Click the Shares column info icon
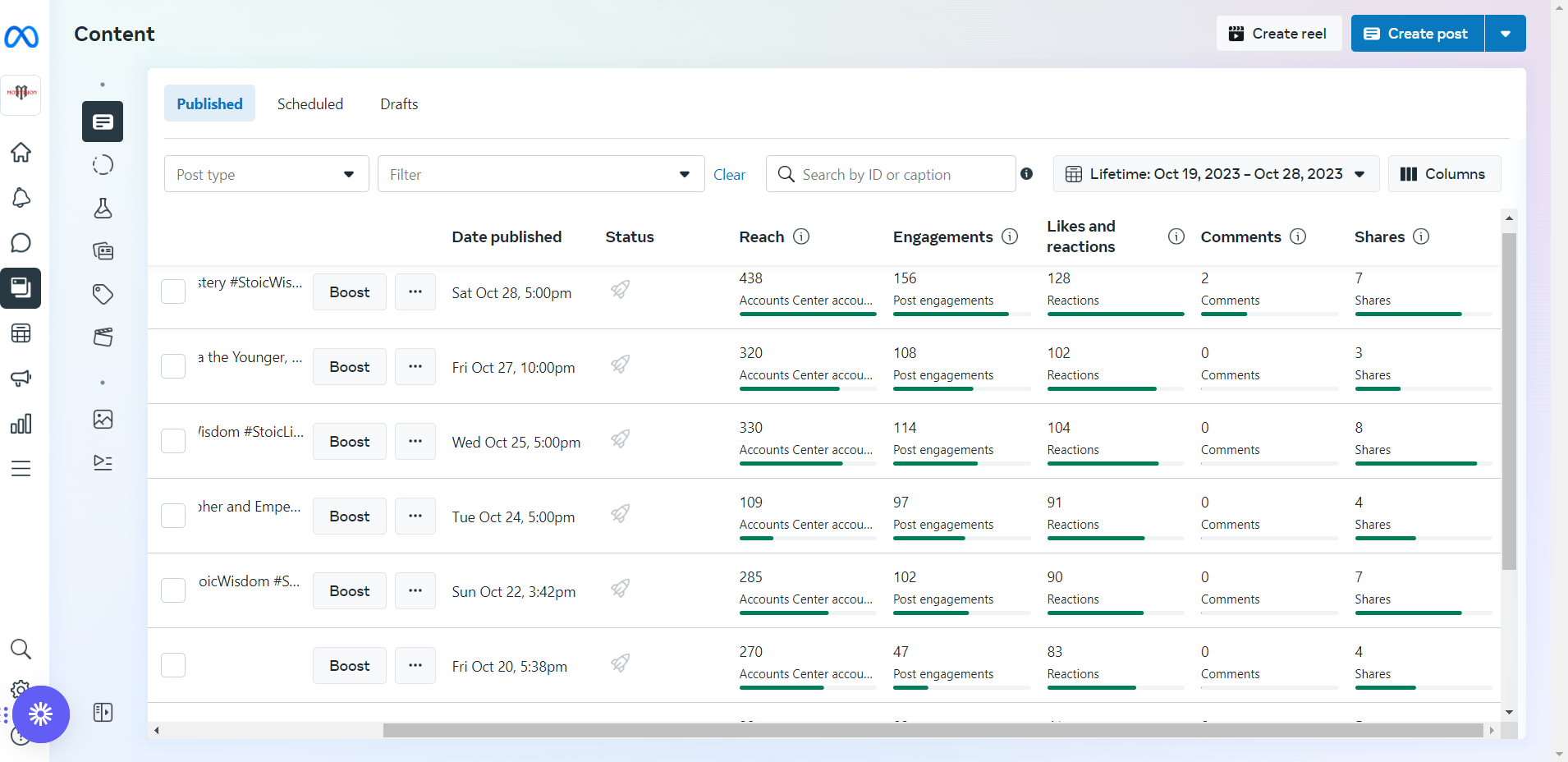1568x762 pixels. [1421, 236]
